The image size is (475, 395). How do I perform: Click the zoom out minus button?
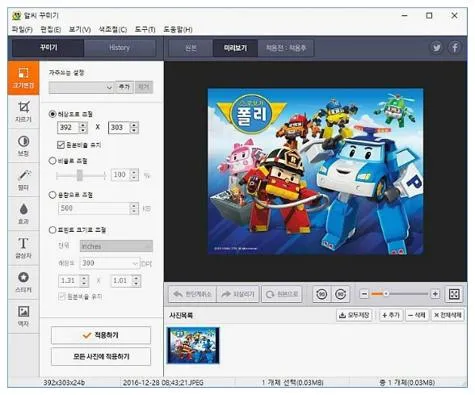click(x=364, y=294)
